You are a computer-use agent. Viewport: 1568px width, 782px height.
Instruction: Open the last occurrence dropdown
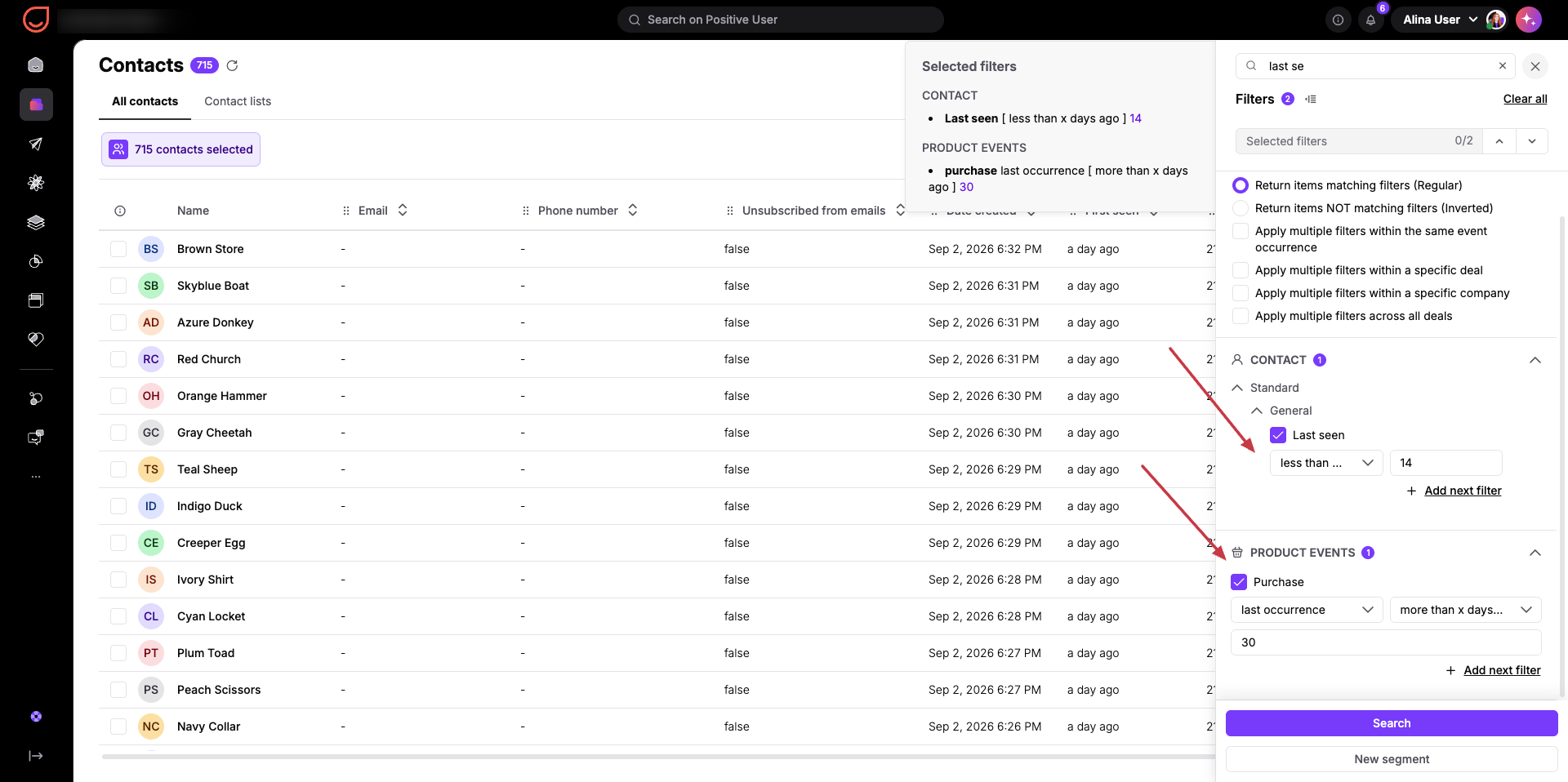[x=1307, y=610]
